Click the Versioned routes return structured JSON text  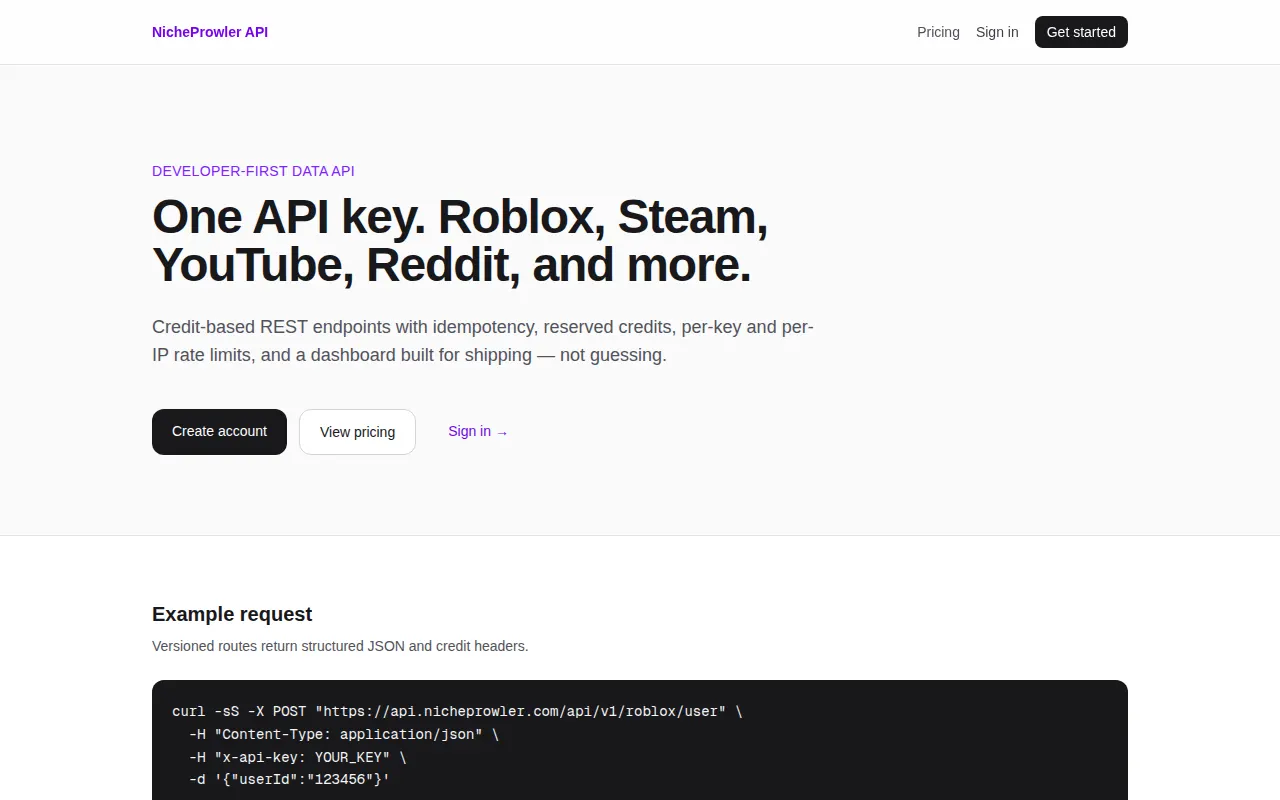pyautogui.click(x=340, y=646)
